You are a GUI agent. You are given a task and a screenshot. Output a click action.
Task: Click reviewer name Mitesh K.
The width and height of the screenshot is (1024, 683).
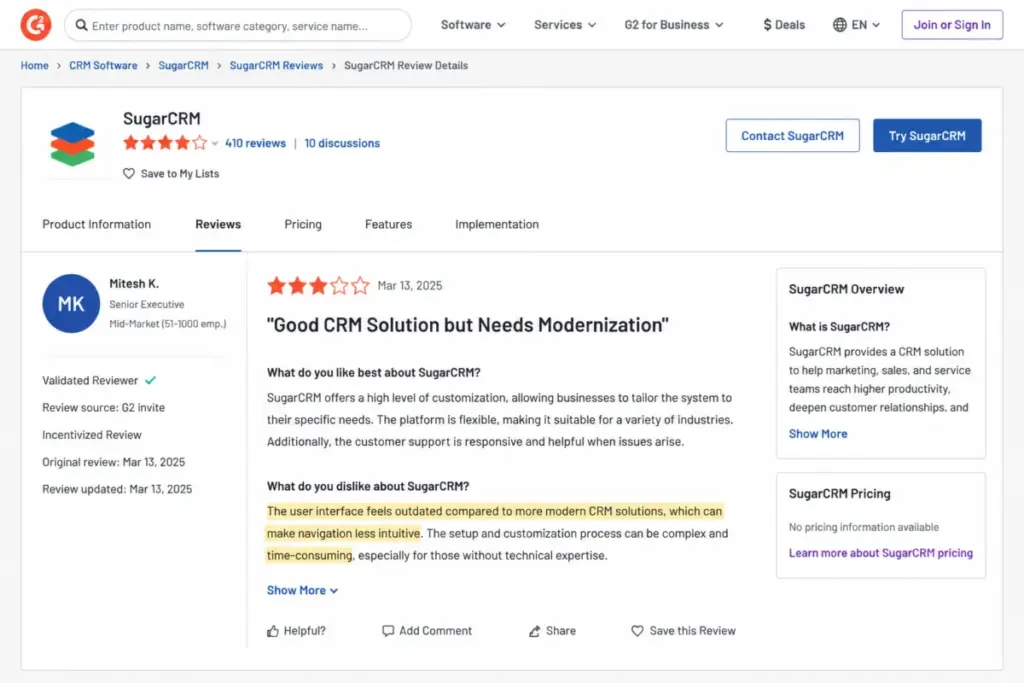(x=134, y=283)
